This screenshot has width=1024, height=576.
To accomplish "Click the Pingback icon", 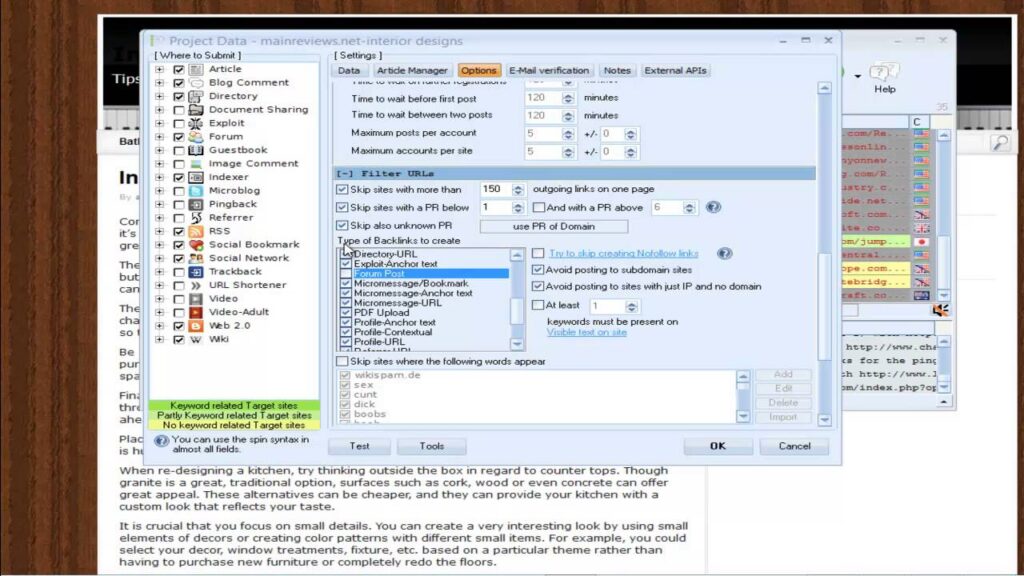I will coord(195,204).
